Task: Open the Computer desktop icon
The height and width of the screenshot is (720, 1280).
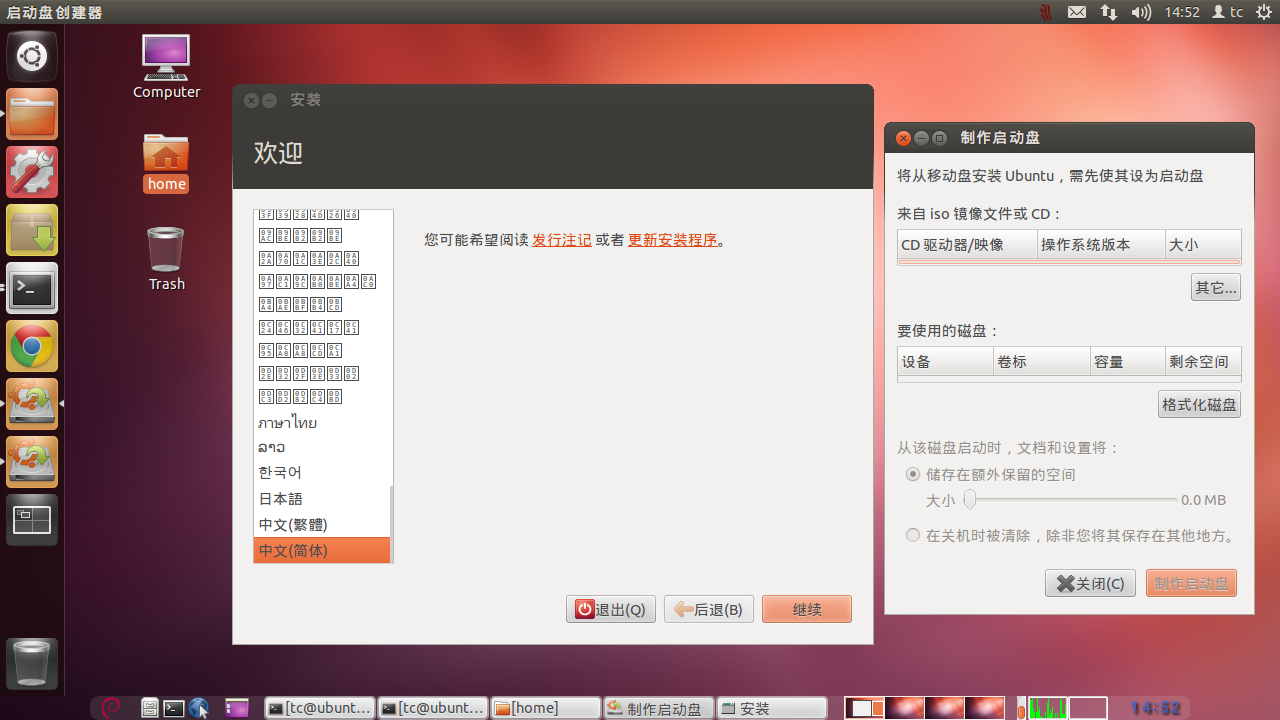Action: tap(166, 66)
